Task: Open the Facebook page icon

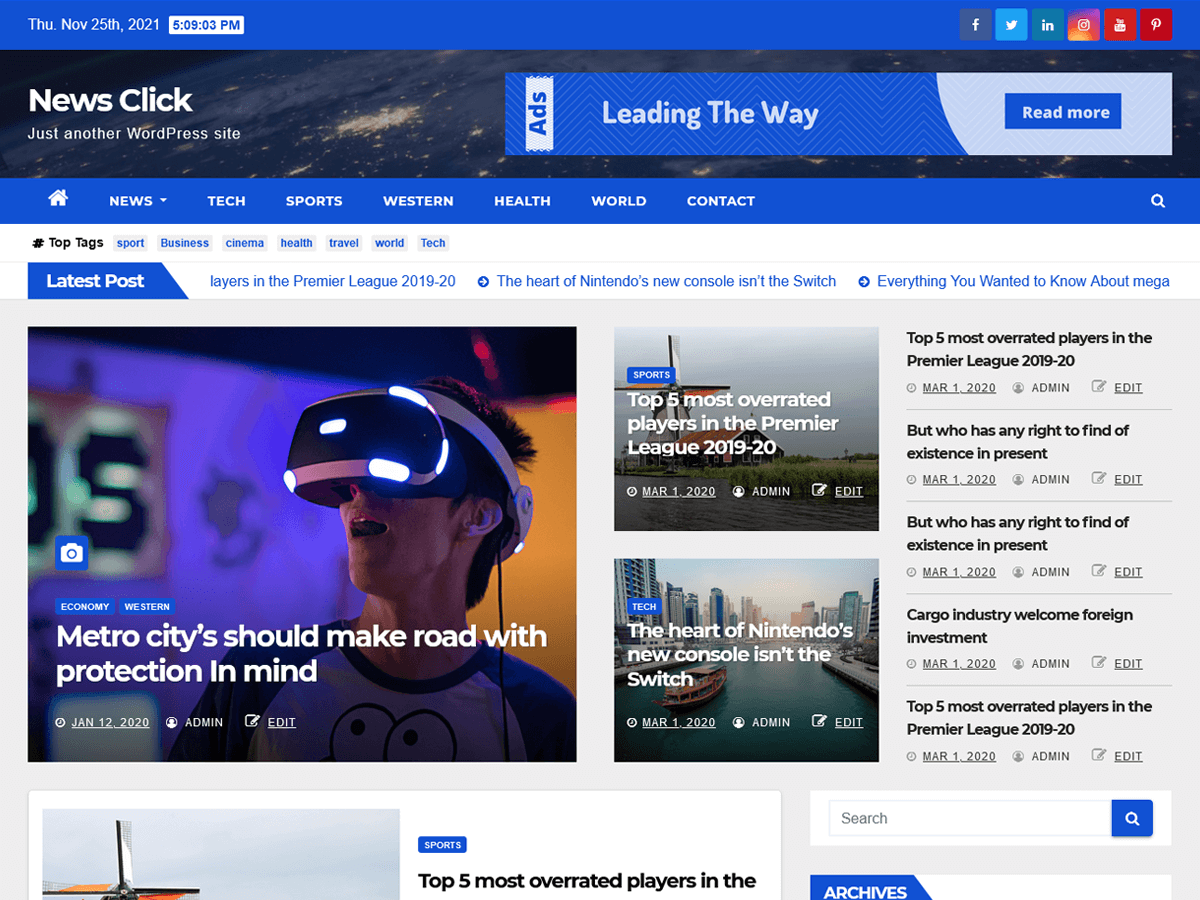Action: click(975, 24)
